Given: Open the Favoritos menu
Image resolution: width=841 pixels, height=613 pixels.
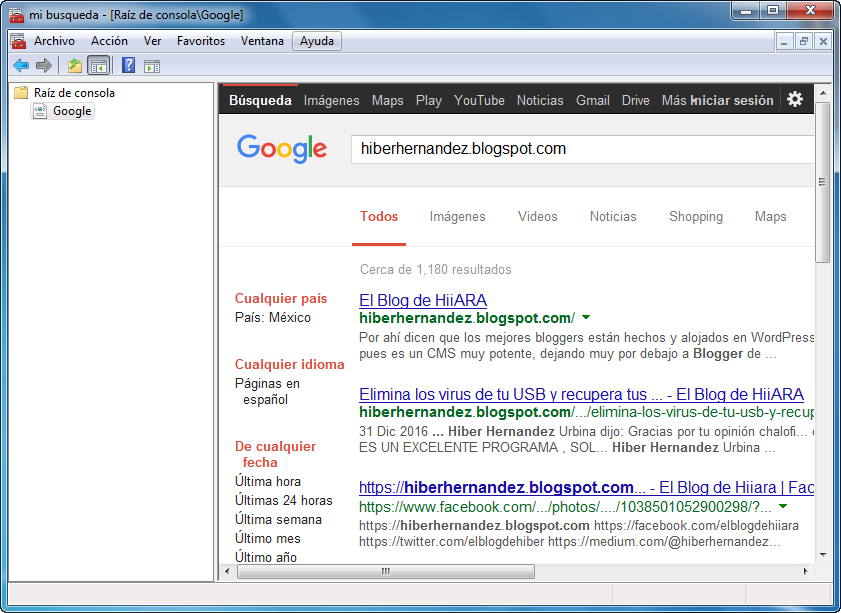Looking at the screenshot, I should pos(201,41).
